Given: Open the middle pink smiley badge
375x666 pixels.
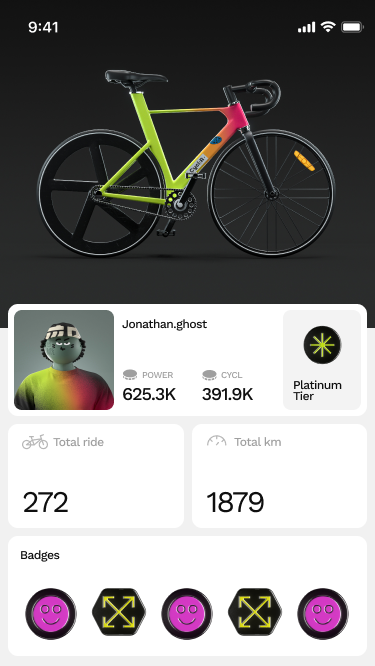Looking at the screenshot, I should click(x=187, y=613).
